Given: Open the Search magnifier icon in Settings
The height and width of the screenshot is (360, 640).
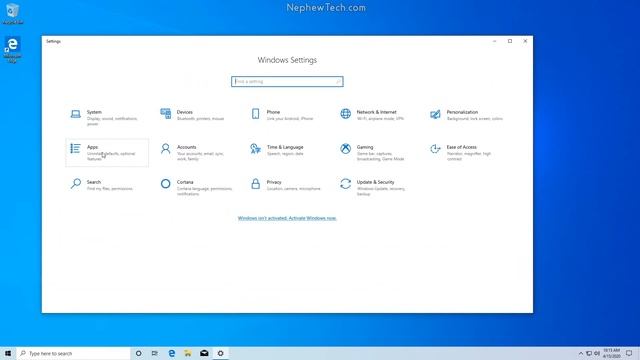Looking at the screenshot, I should (x=76, y=184).
